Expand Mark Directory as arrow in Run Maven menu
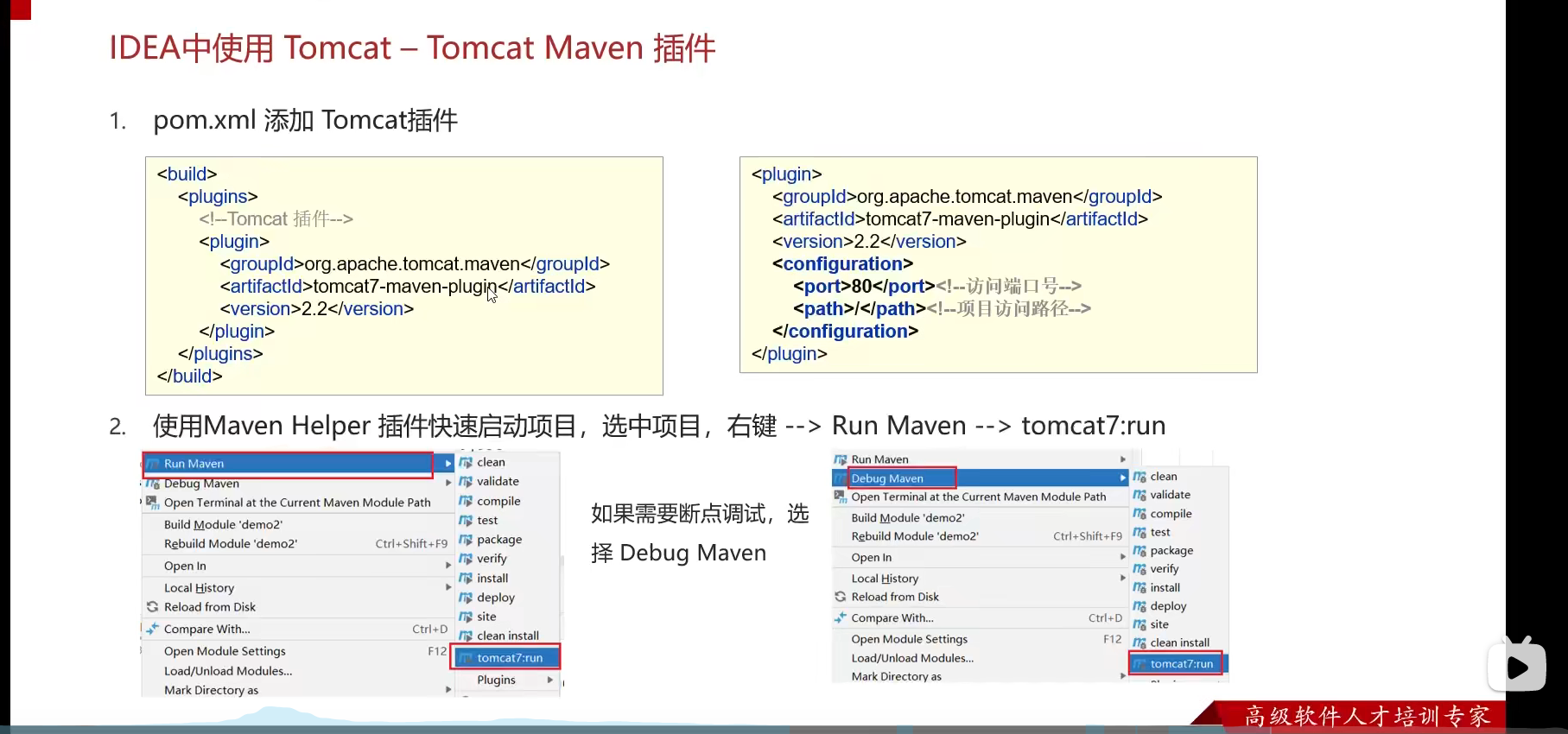The image size is (1568, 734). click(x=448, y=690)
